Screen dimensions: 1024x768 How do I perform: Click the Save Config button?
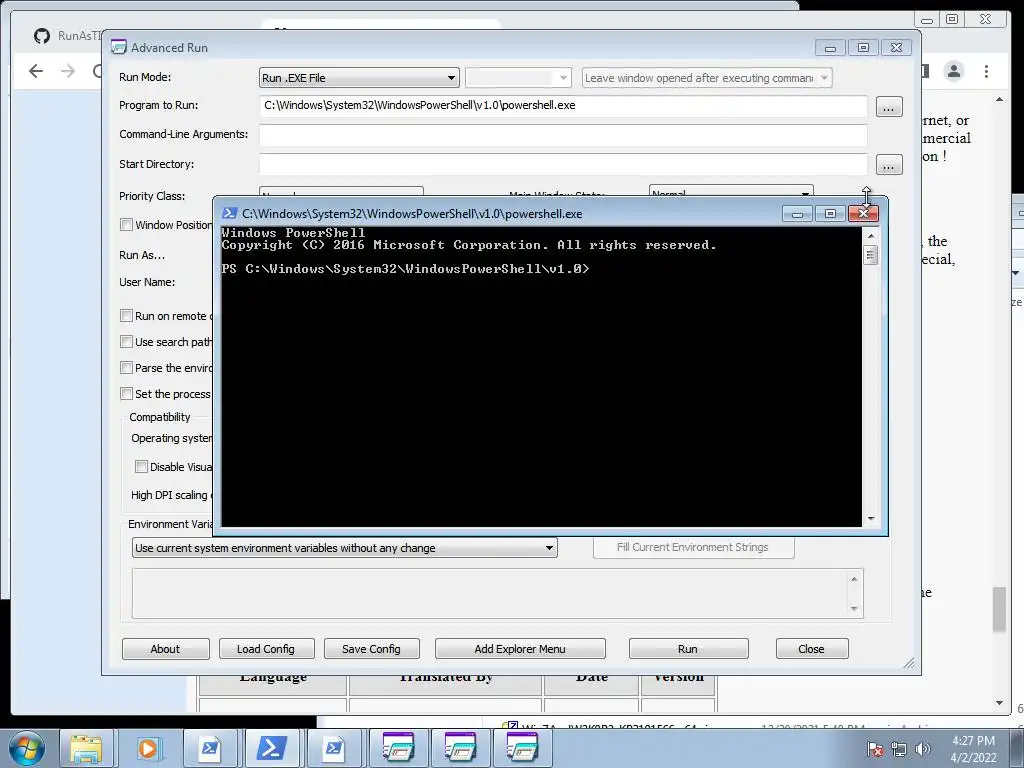pyautogui.click(x=372, y=648)
